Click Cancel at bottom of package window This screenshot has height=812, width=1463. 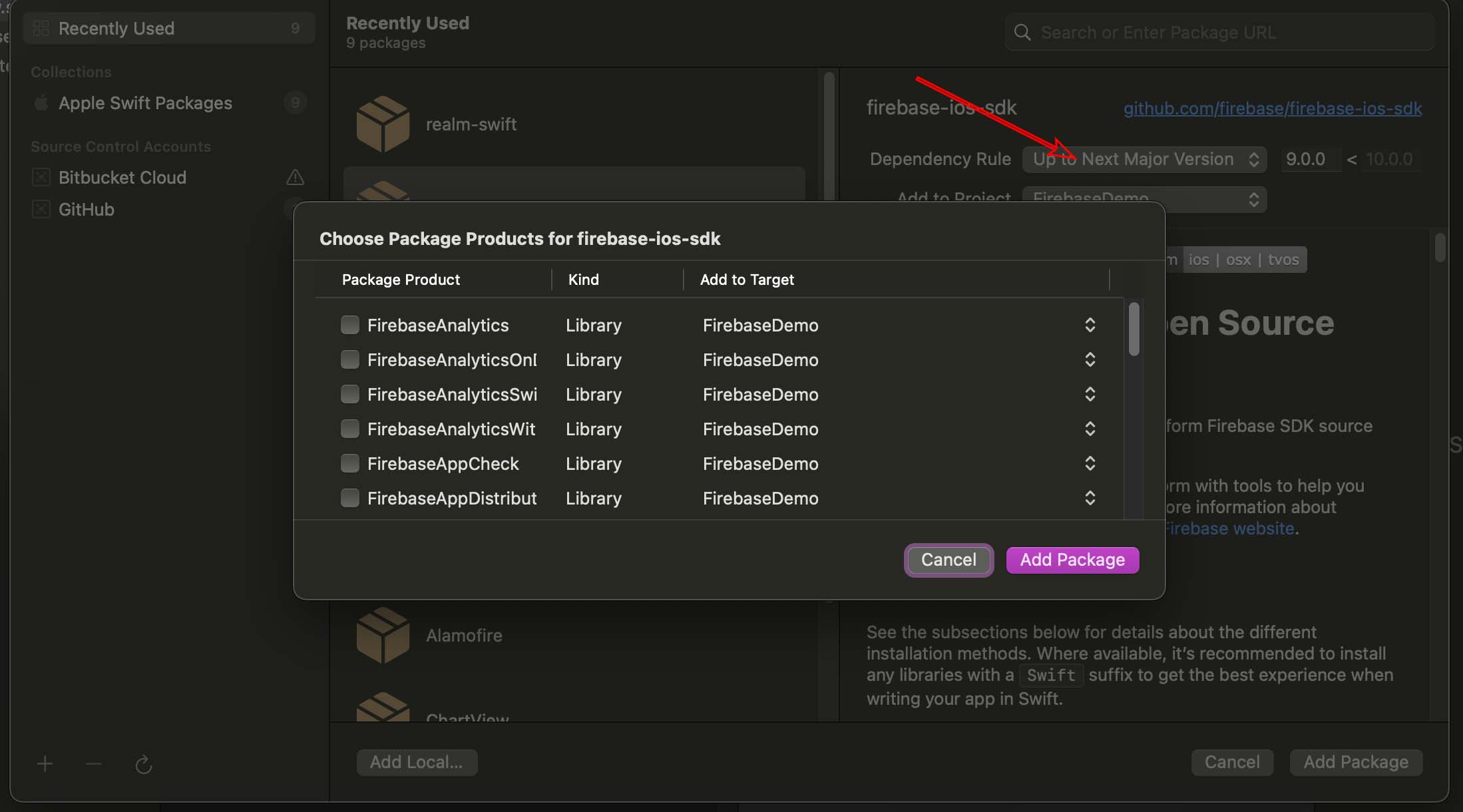1232,762
